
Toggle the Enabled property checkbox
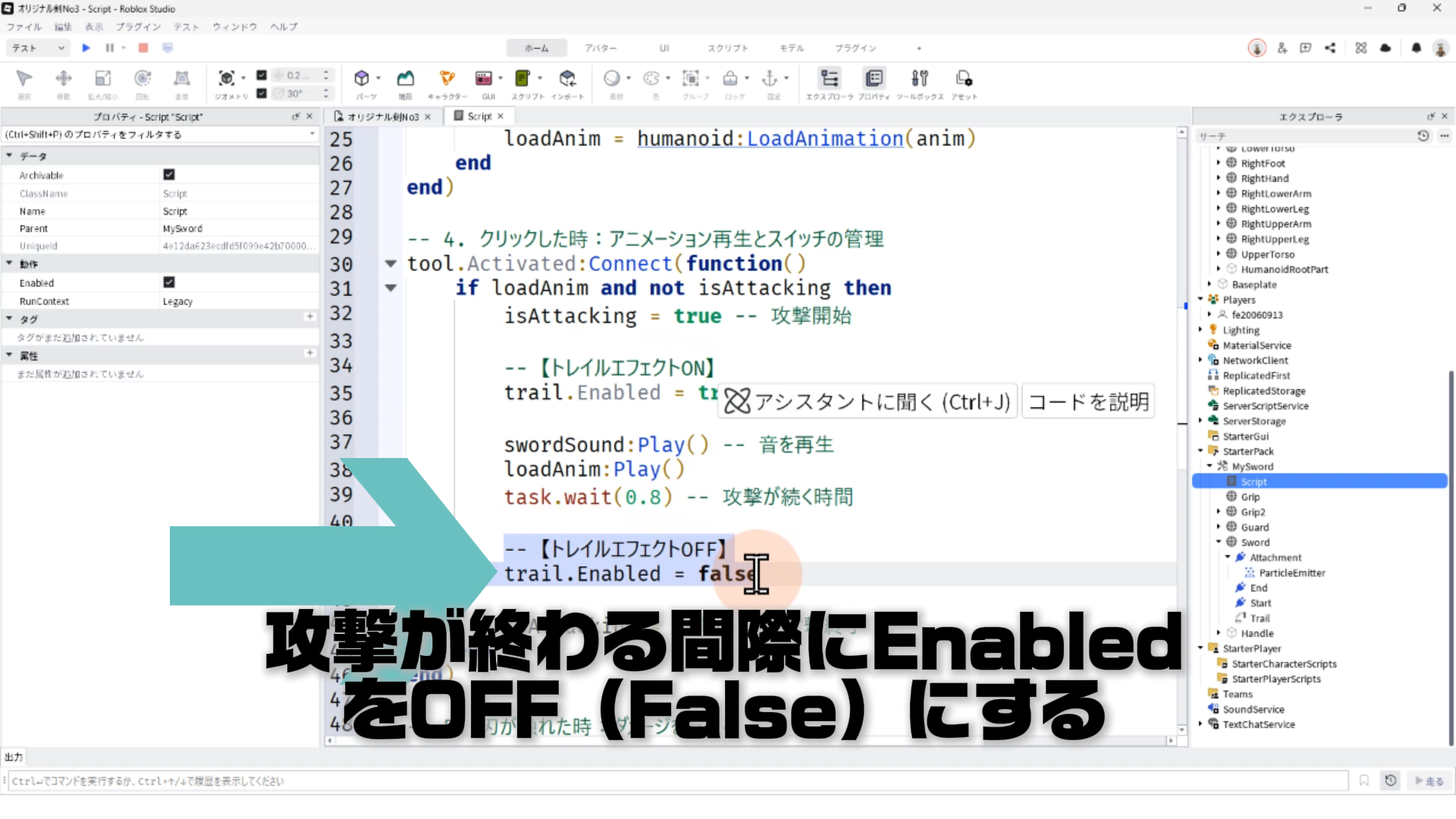(x=169, y=282)
